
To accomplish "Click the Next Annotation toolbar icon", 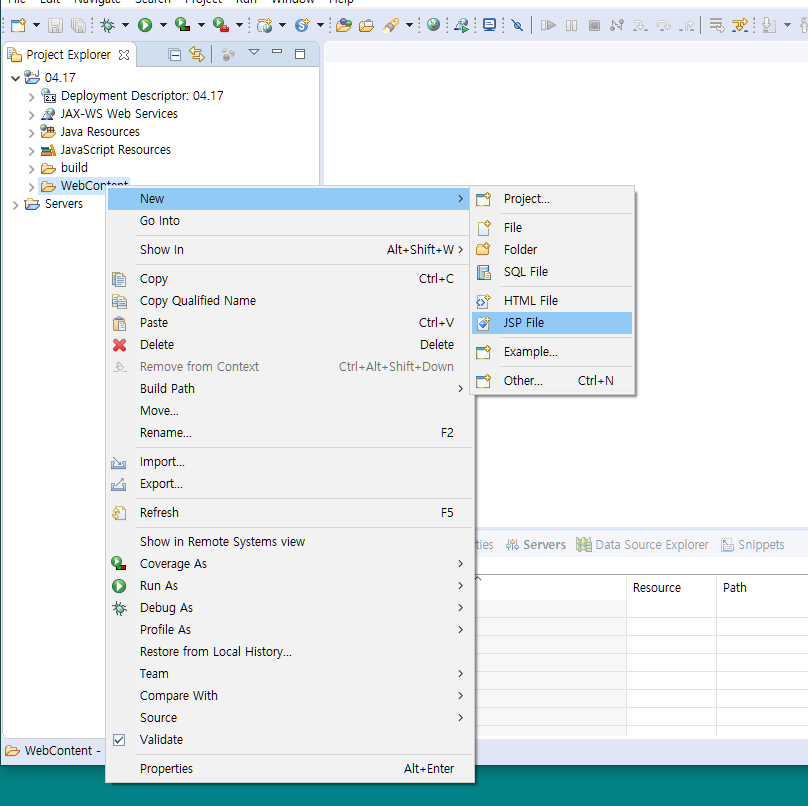I will pyautogui.click(x=768, y=25).
